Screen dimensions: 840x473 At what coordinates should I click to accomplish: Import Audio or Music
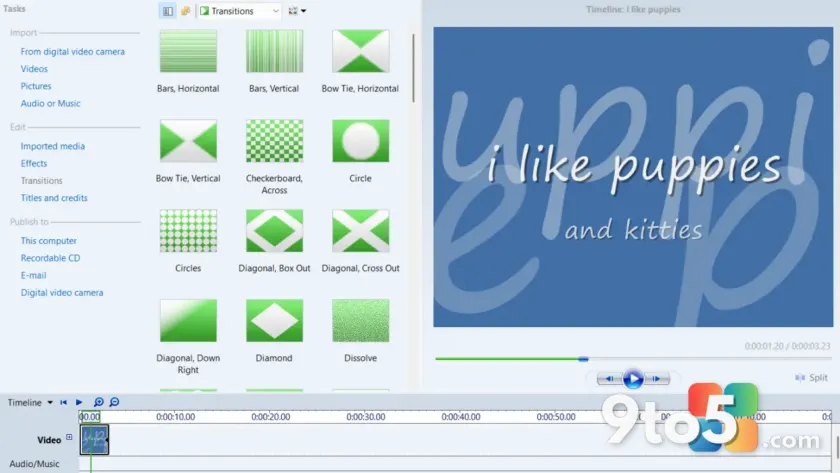50,103
